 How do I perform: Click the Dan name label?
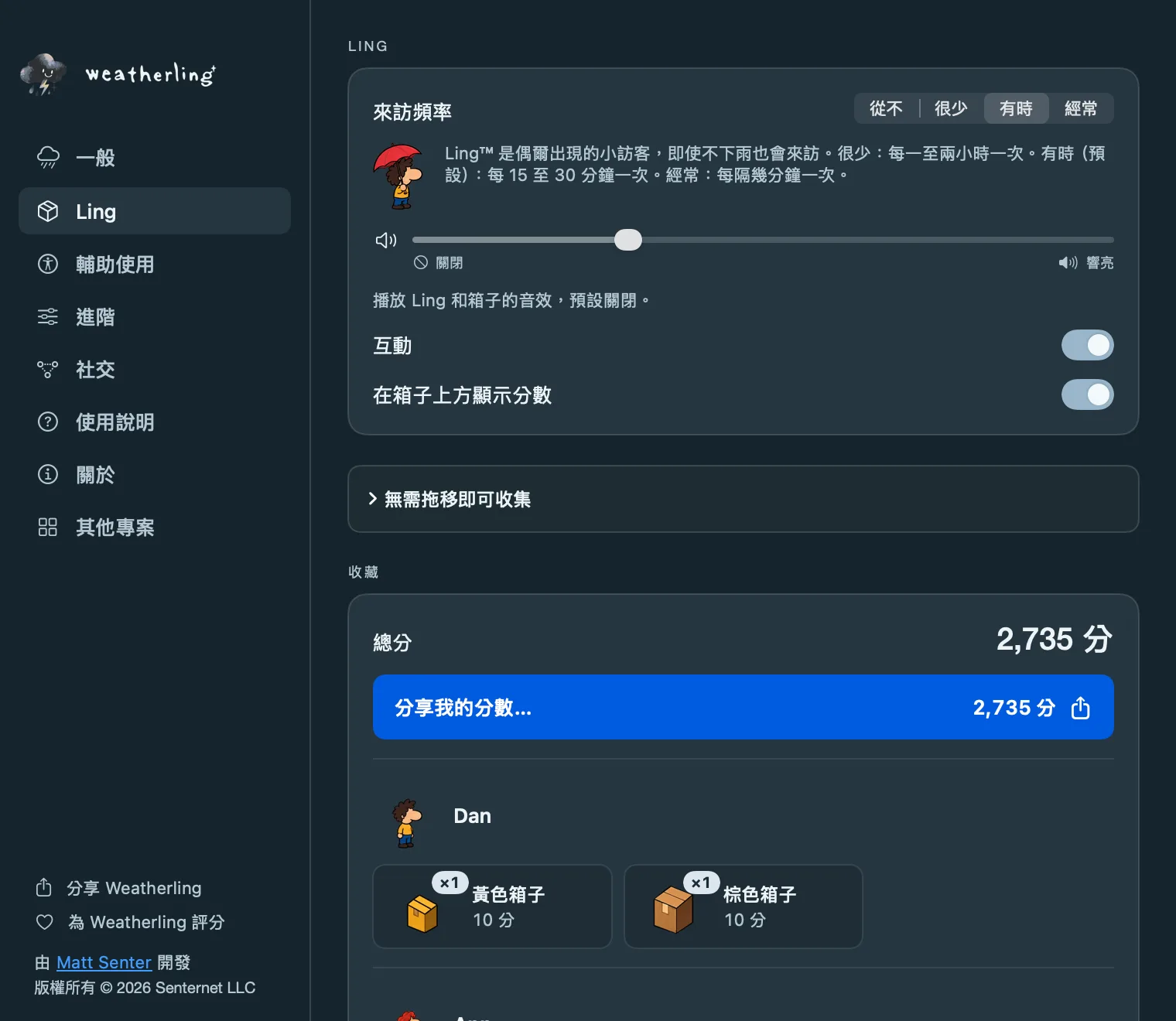click(472, 816)
